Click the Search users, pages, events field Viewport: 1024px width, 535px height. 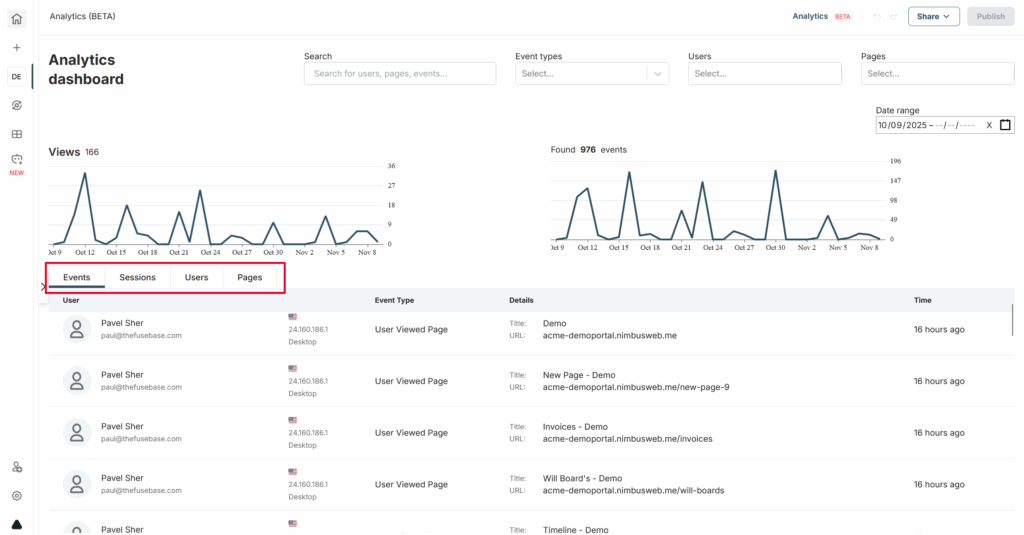[x=400, y=73]
